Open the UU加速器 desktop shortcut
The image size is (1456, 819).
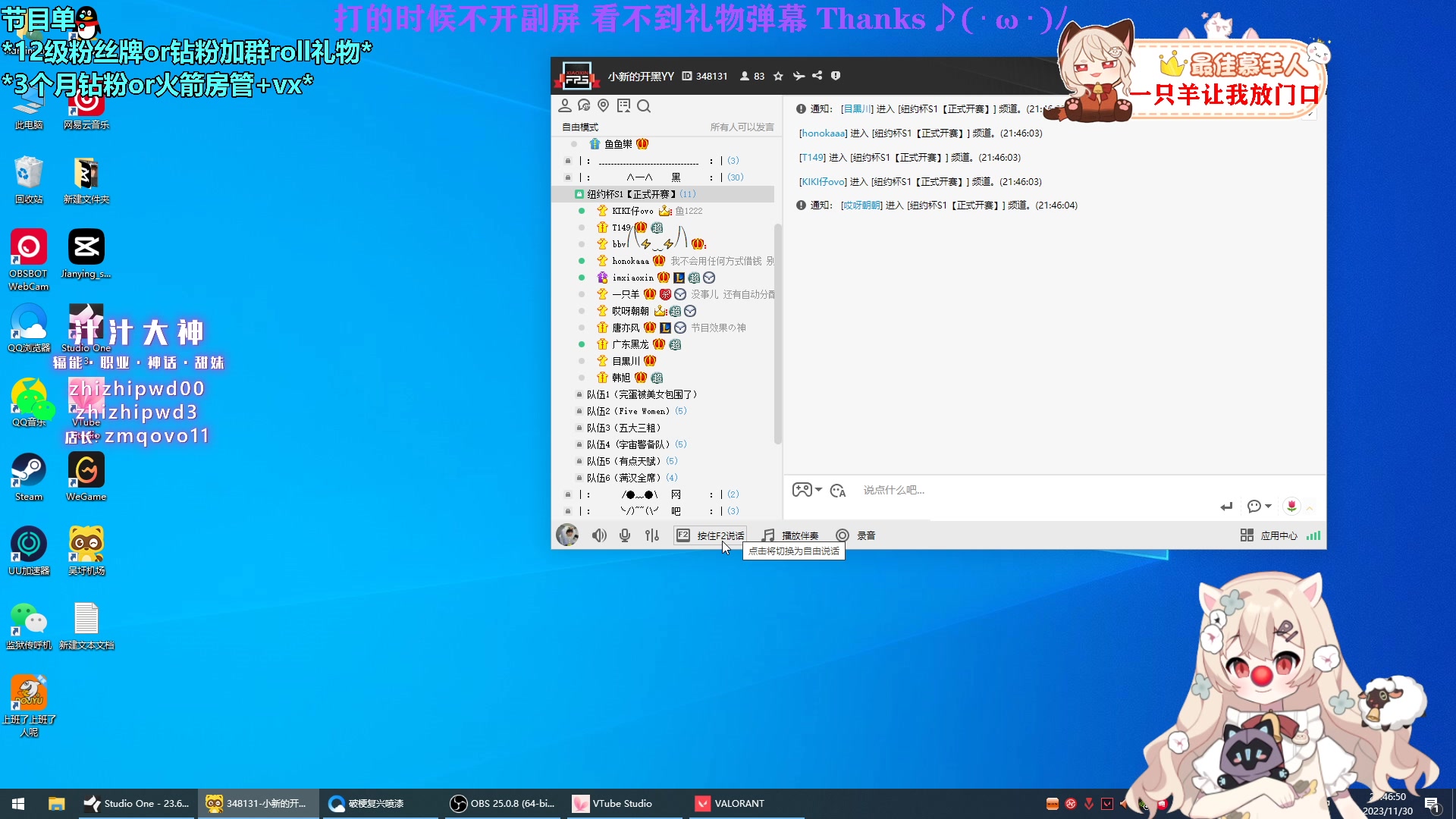point(29,551)
